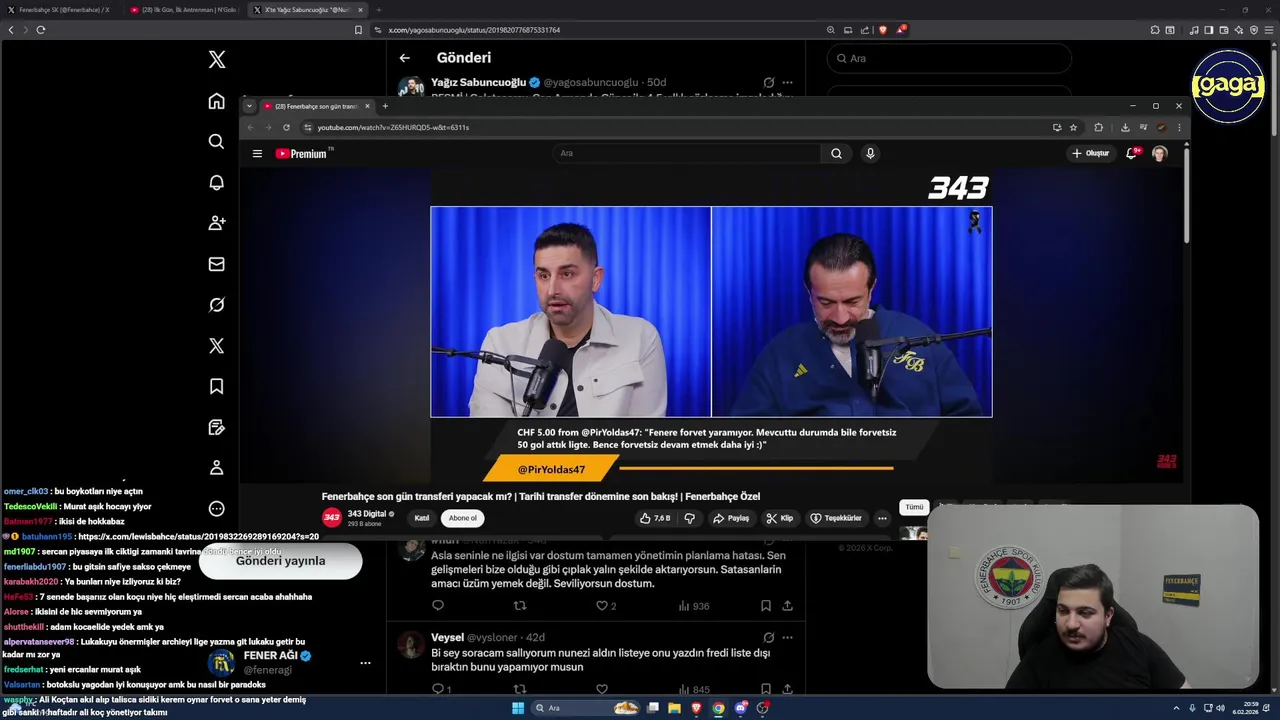Open 343 Digital channel avatar
This screenshot has width=1280, height=720.
(x=331, y=517)
